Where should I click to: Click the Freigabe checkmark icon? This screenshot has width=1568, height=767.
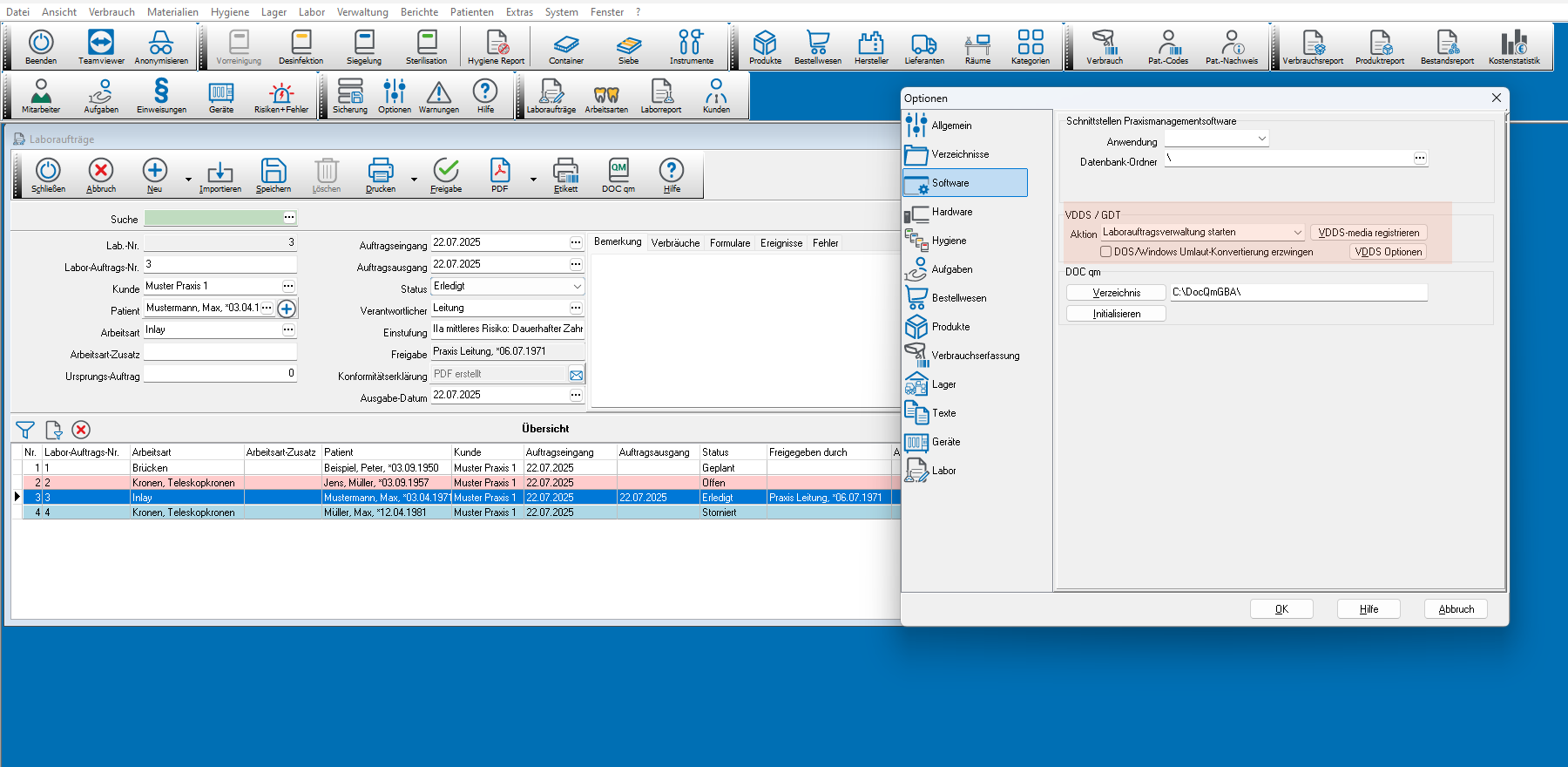(446, 174)
